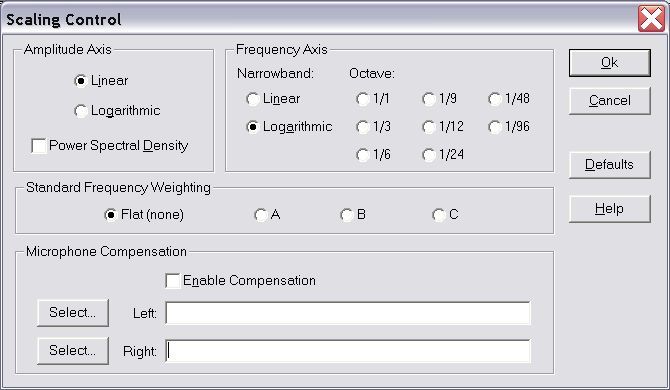Restore settings with Defaults button
Screen dimensions: 670x390
pyautogui.click(x=610, y=164)
